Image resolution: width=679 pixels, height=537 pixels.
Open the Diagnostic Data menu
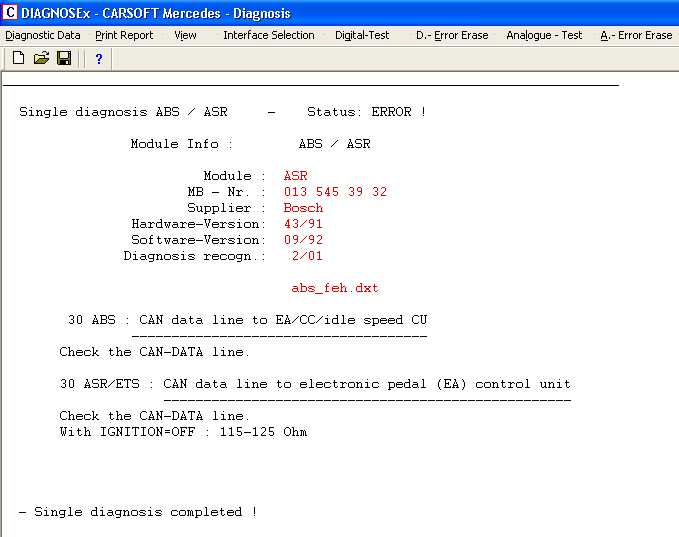coord(43,35)
